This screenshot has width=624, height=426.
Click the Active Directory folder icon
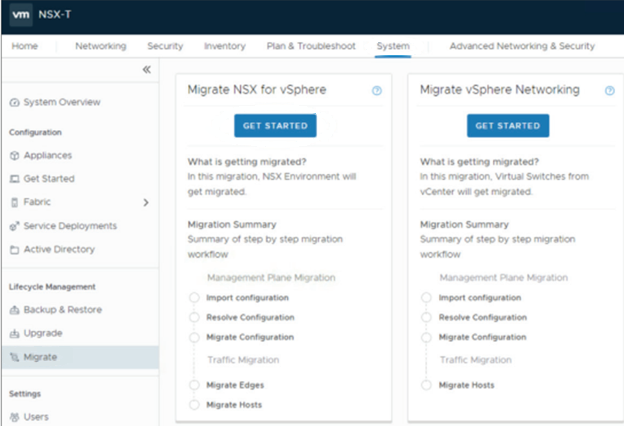(14, 250)
